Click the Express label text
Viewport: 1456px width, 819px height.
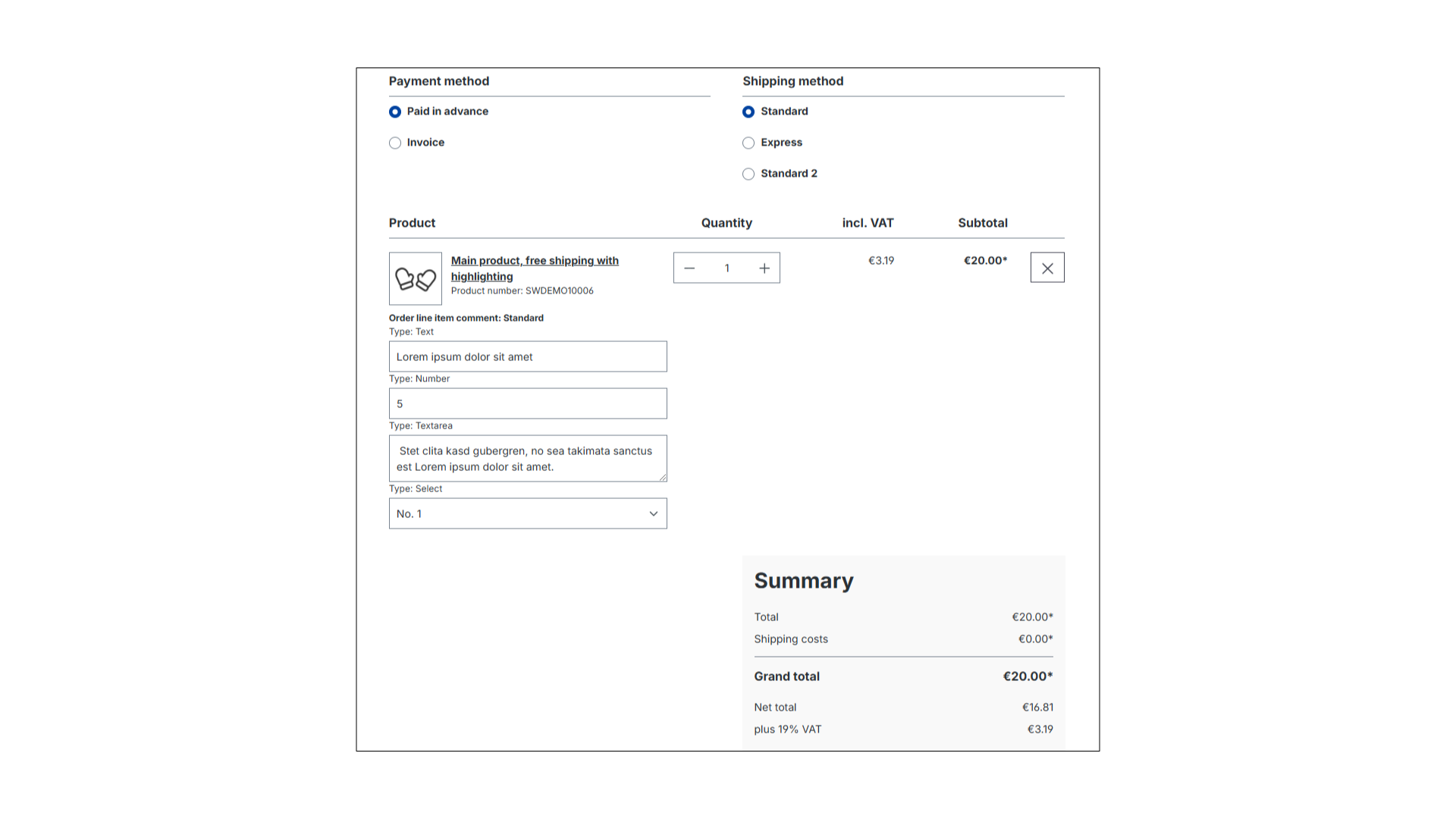coord(781,143)
